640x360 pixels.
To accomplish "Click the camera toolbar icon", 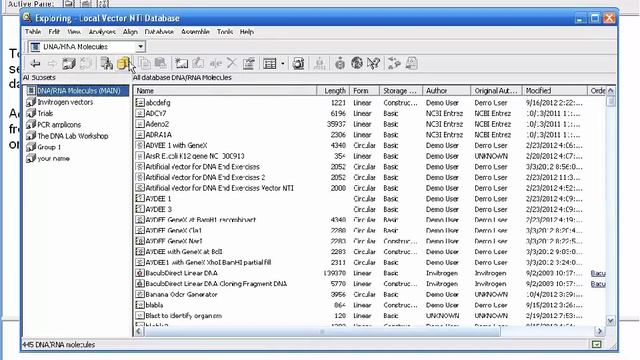I will click(x=298, y=63).
